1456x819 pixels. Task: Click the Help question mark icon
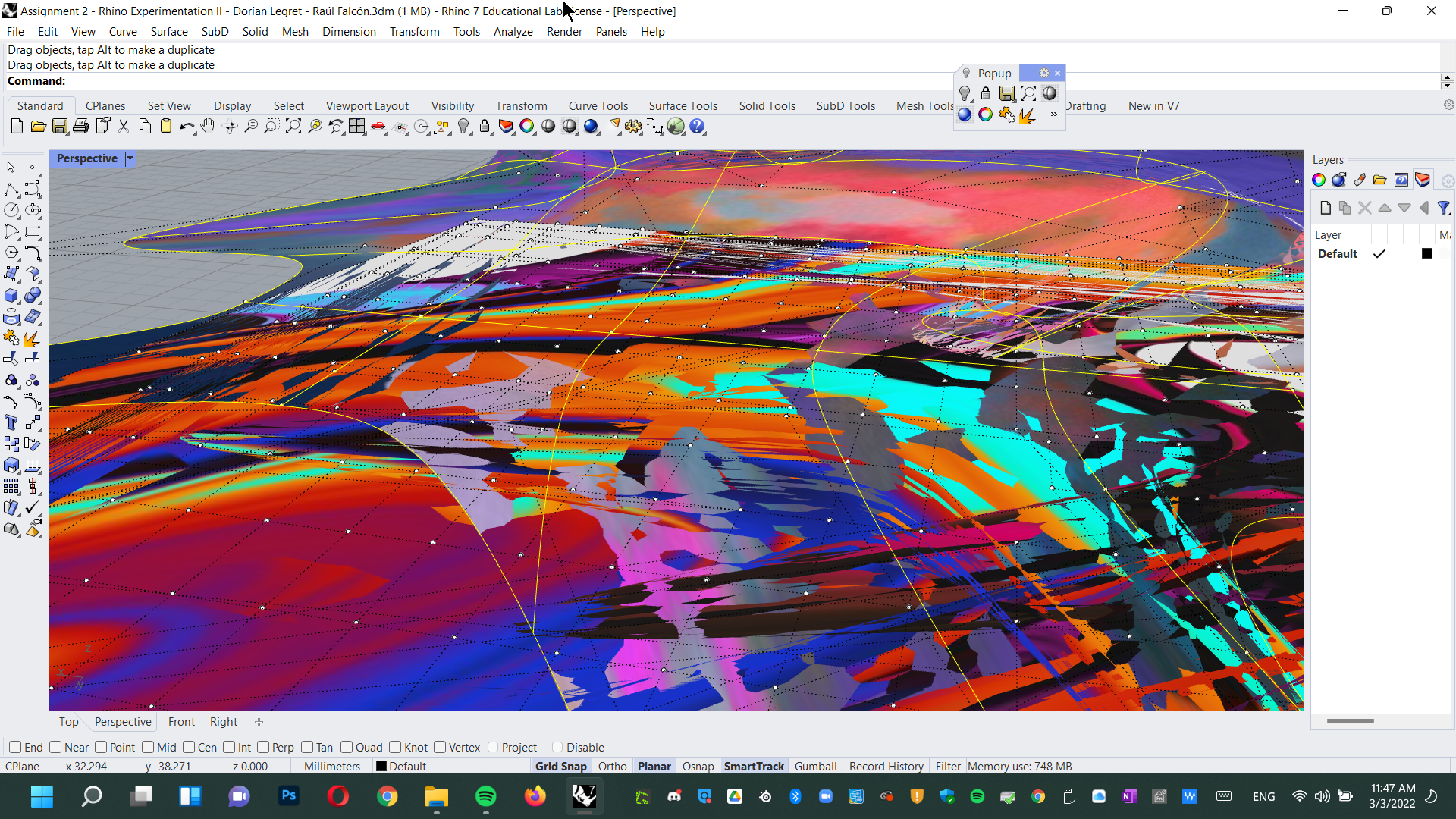(697, 127)
